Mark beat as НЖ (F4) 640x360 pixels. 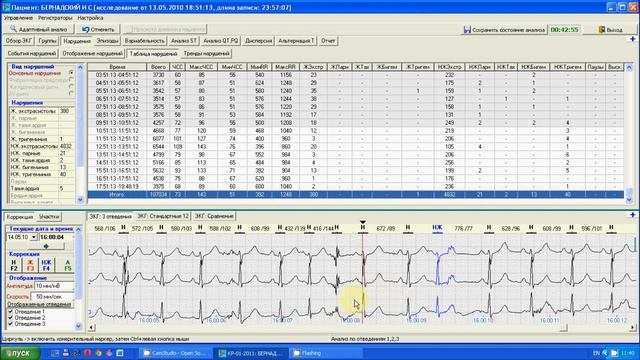[46, 265]
